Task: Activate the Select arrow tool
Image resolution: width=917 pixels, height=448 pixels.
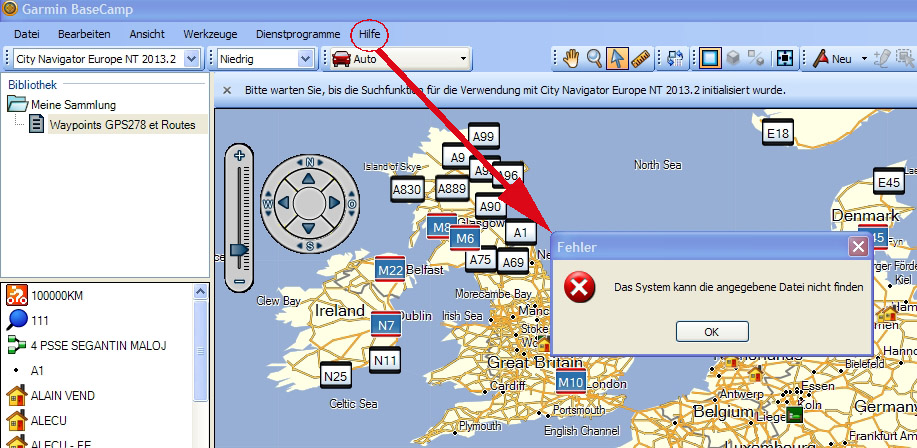Action: (617, 58)
